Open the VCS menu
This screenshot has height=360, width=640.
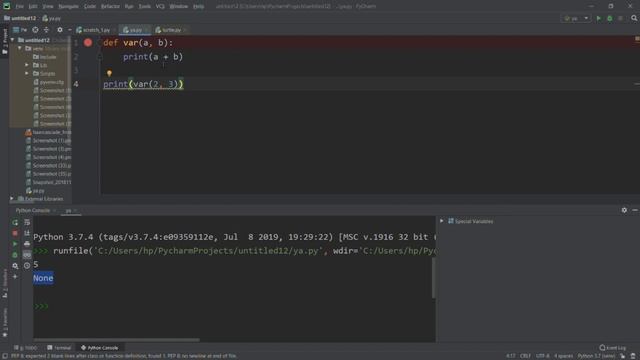pos(160,6)
